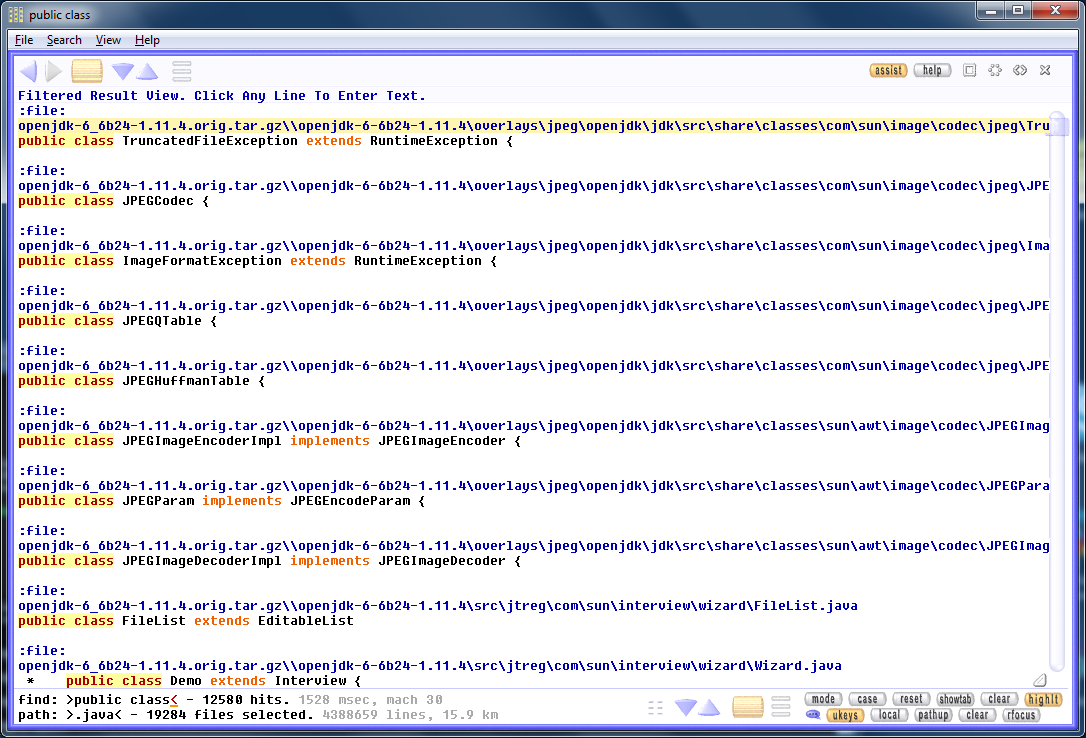1086x738 pixels.
Task: Toggle the 'ukeys' button
Action: tap(845, 715)
